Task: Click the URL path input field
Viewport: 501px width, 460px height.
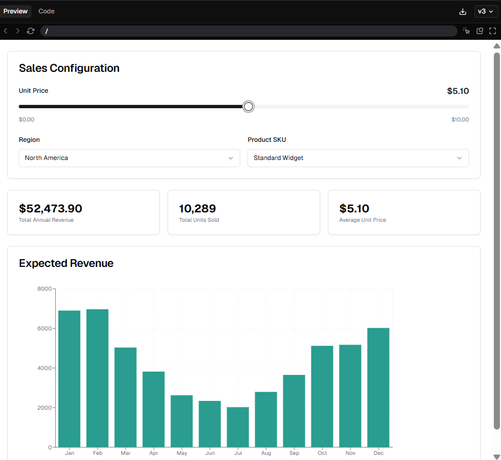Action: point(249,31)
